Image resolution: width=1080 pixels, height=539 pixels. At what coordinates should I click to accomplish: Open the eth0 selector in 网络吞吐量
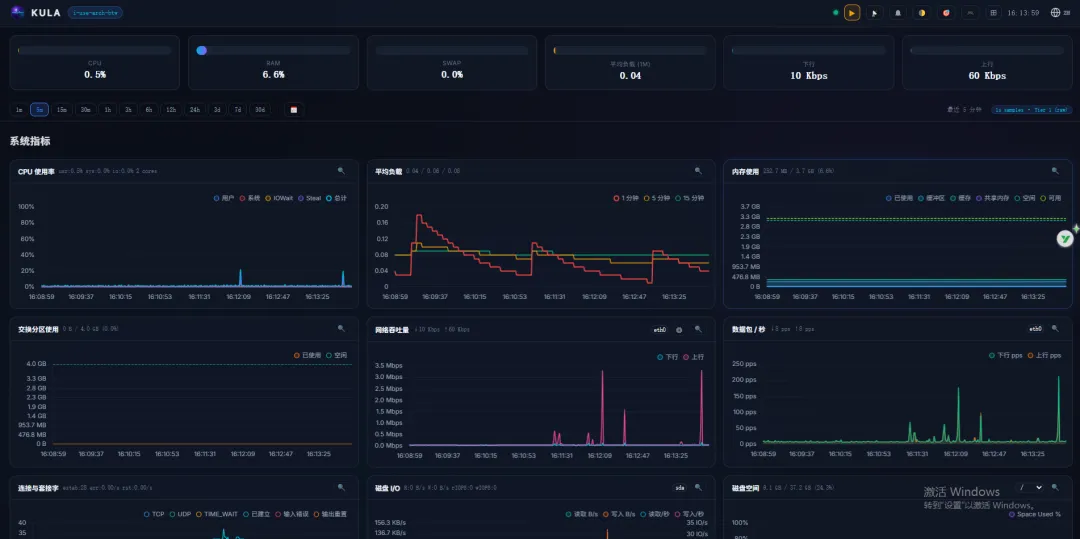point(660,330)
